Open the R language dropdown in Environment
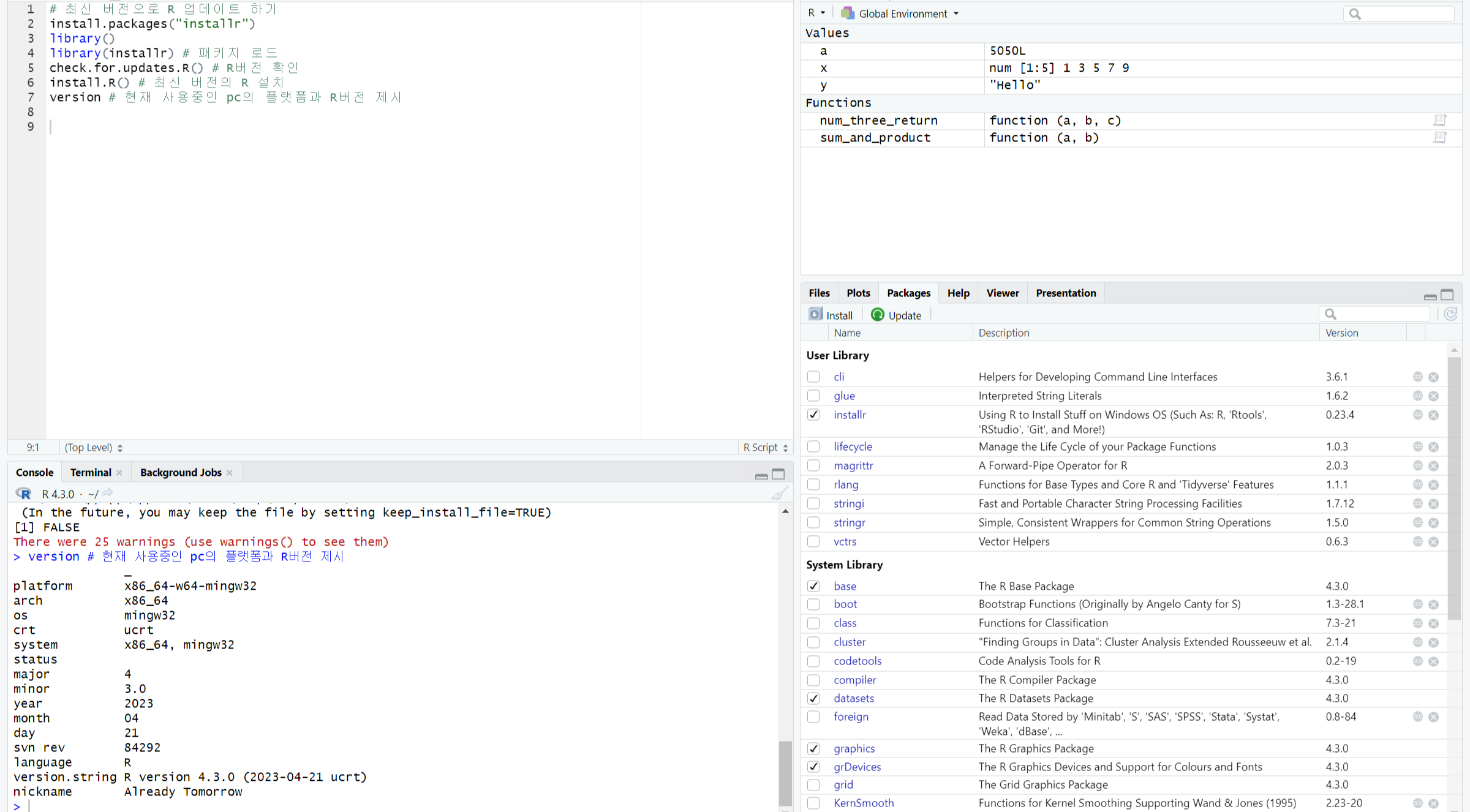This screenshot has height=812, width=1470. coord(816,13)
